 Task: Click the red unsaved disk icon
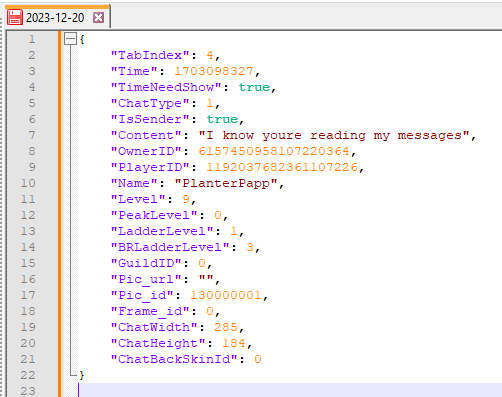(x=15, y=17)
